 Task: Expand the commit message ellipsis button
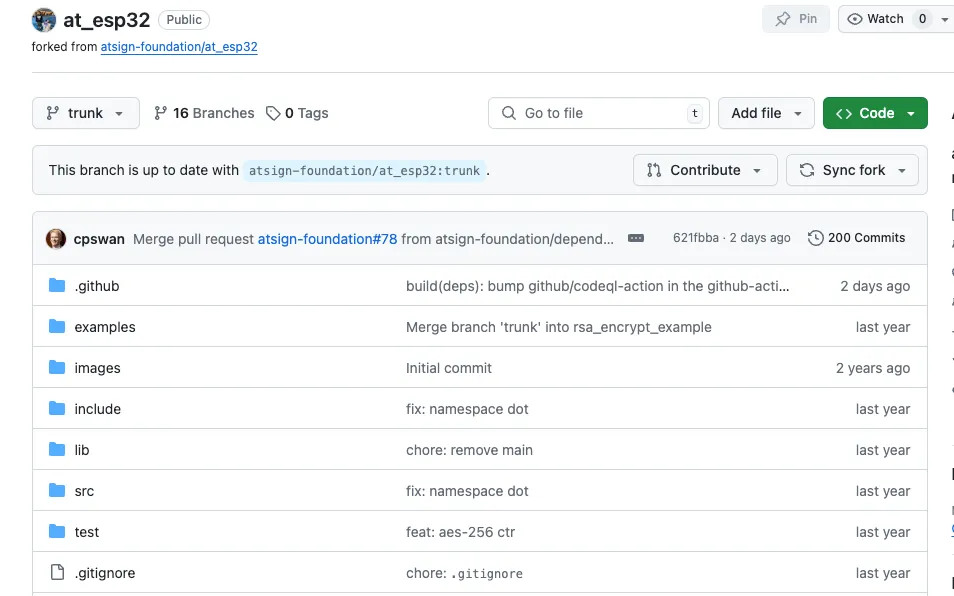pos(636,238)
